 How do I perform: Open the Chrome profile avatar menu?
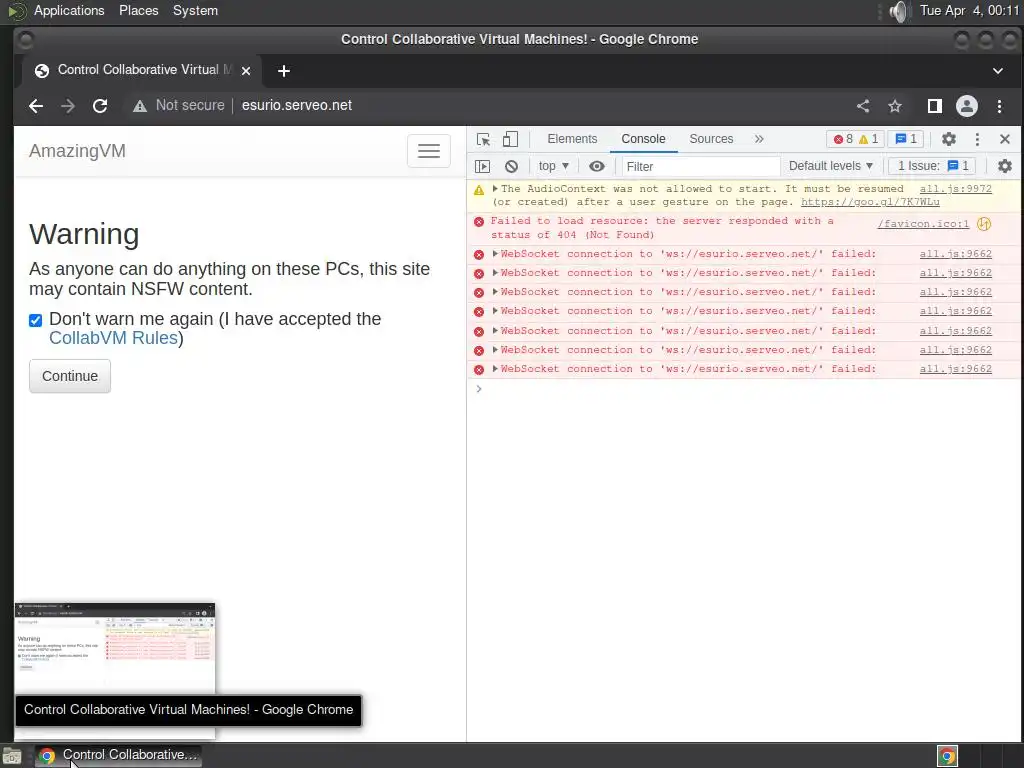tap(967, 106)
